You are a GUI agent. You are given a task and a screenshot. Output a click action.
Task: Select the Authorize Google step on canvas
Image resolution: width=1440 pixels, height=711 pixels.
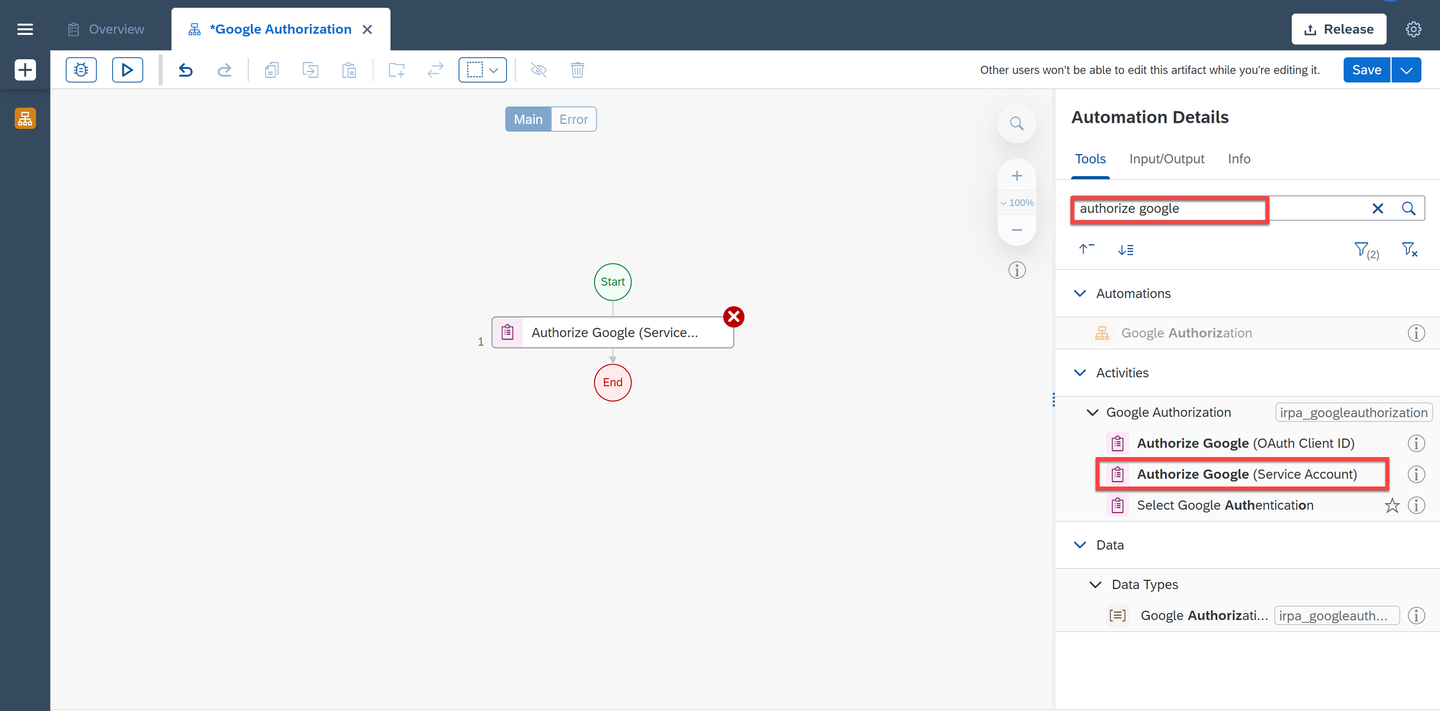coord(613,333)
